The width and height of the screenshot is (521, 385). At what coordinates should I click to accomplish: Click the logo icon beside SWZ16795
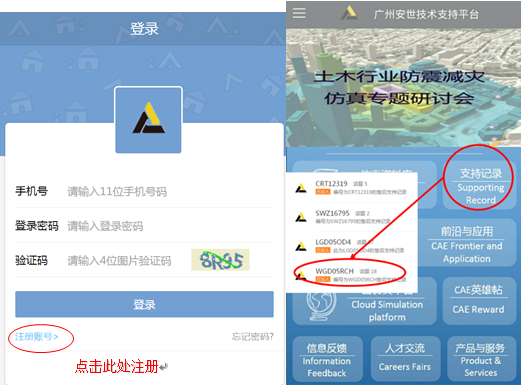[301, 218]
